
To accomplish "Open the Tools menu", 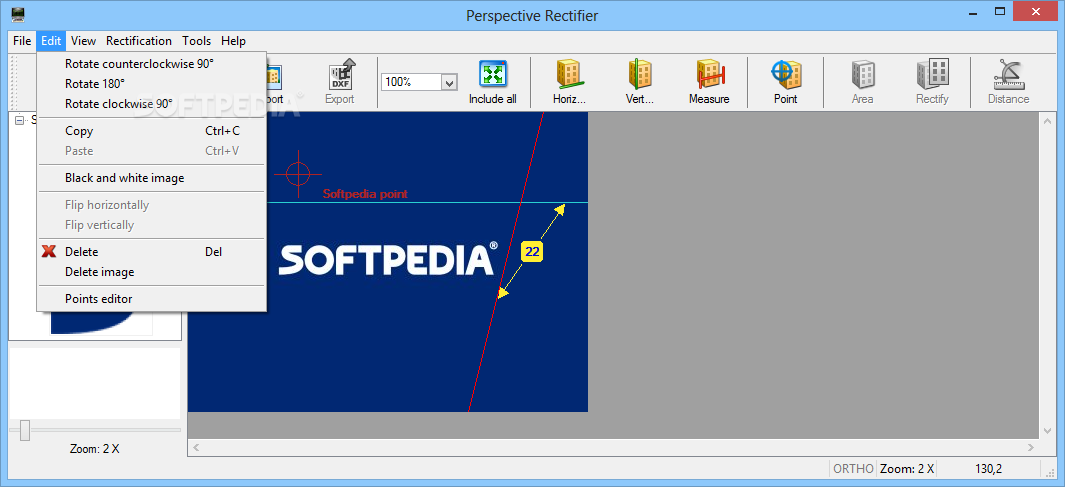I will click(x=196, y=41).
